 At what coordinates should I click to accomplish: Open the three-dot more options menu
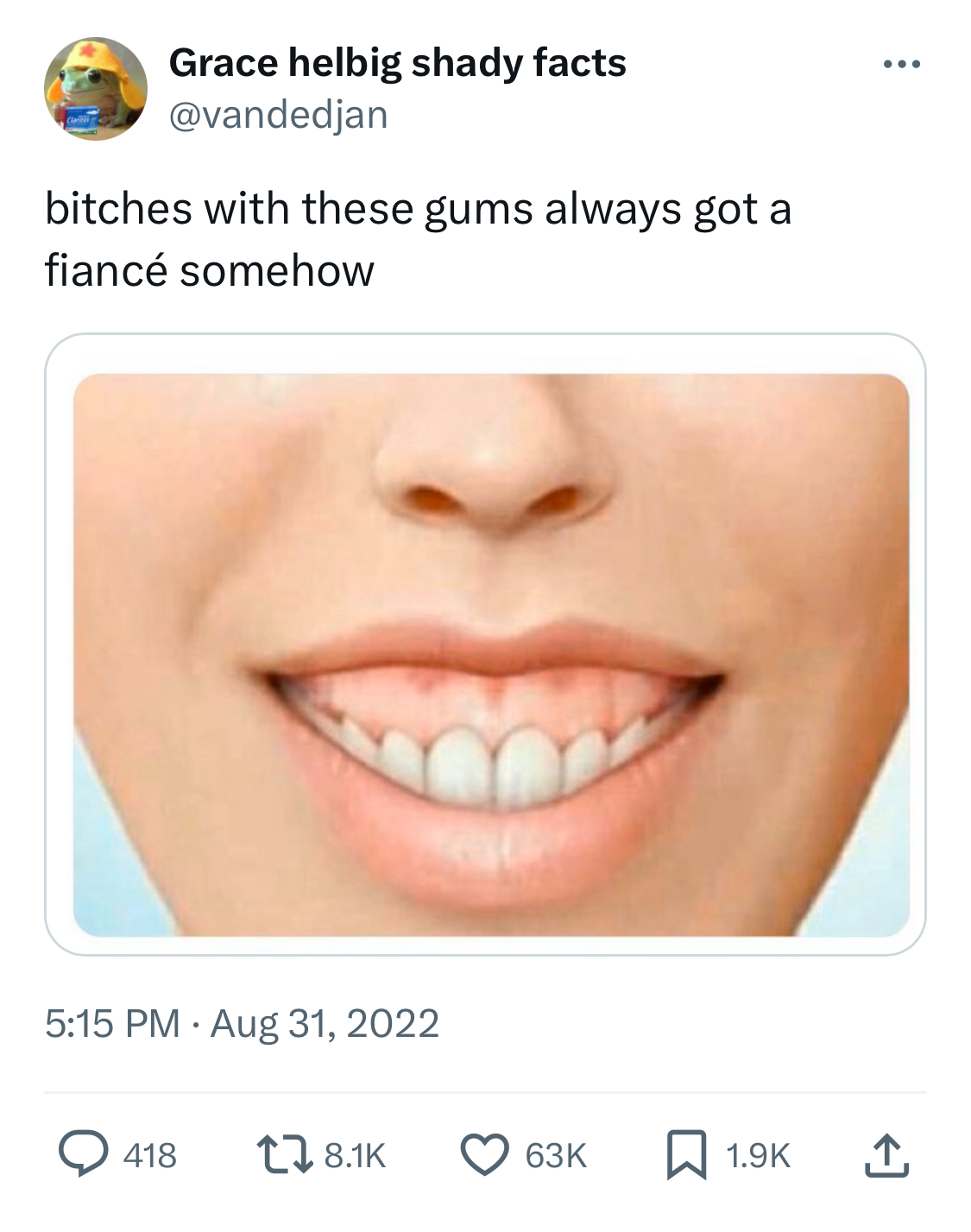(902, 64)
